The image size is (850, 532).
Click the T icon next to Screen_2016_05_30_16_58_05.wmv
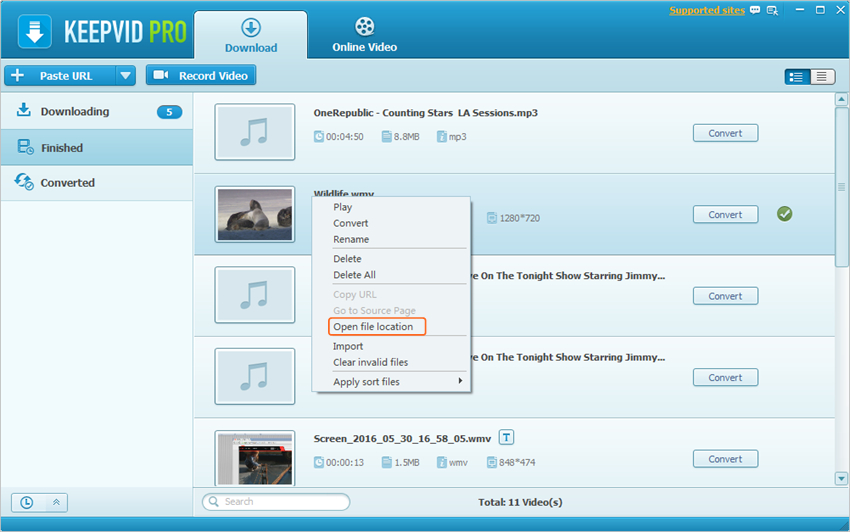tap(507, 437)
